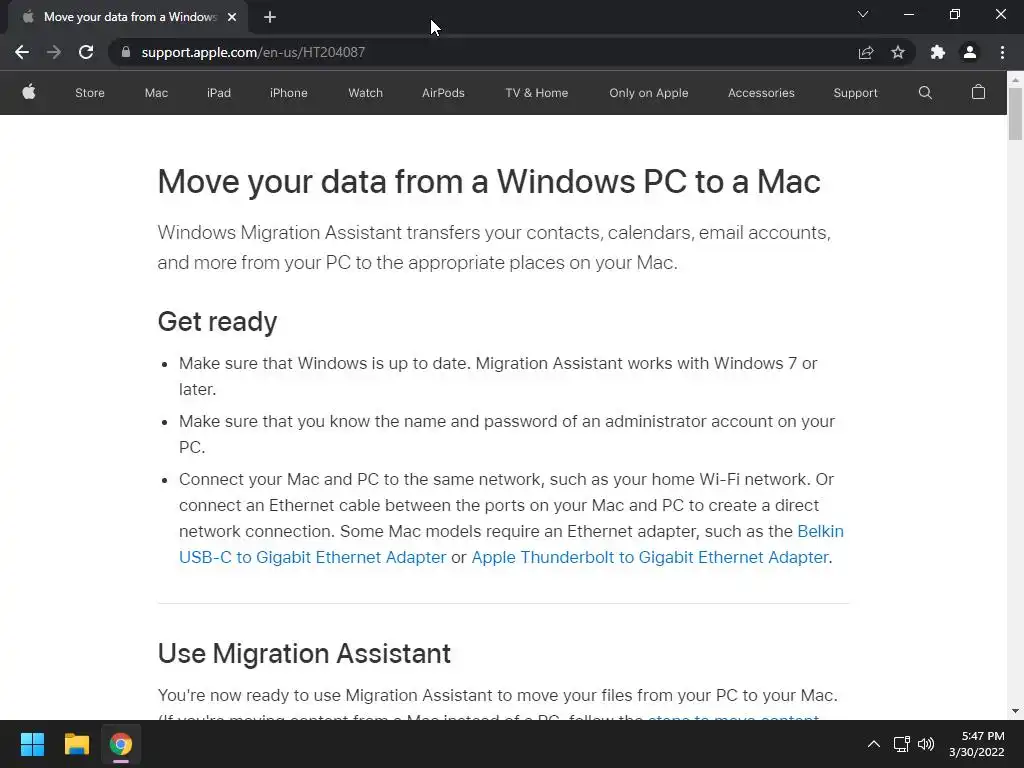1024x768 pixels.
Task: Open the Chrome three-dot menu
Action: click(x=1002, y=52)
